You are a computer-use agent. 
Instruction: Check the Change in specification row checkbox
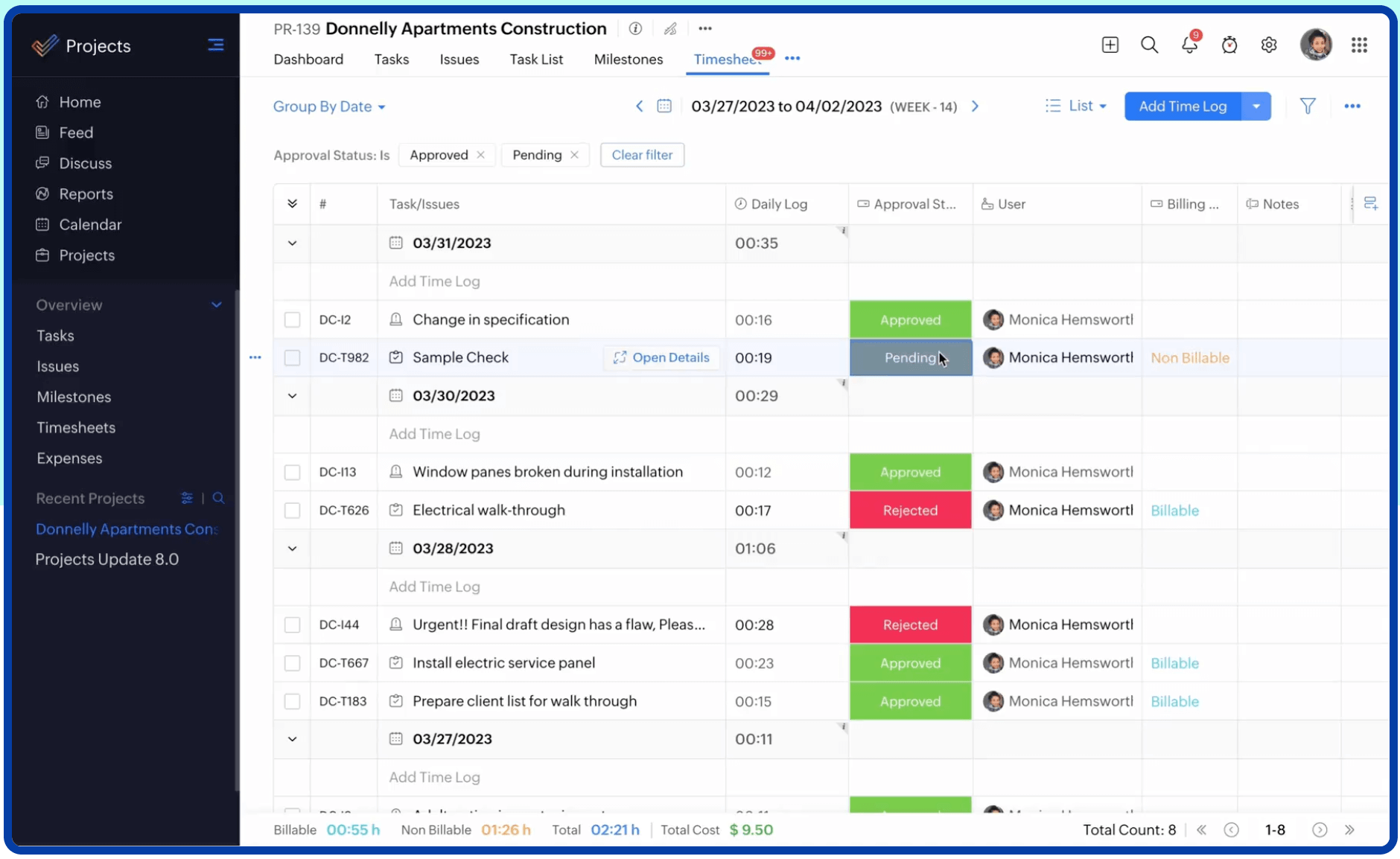tap(292, 320)
